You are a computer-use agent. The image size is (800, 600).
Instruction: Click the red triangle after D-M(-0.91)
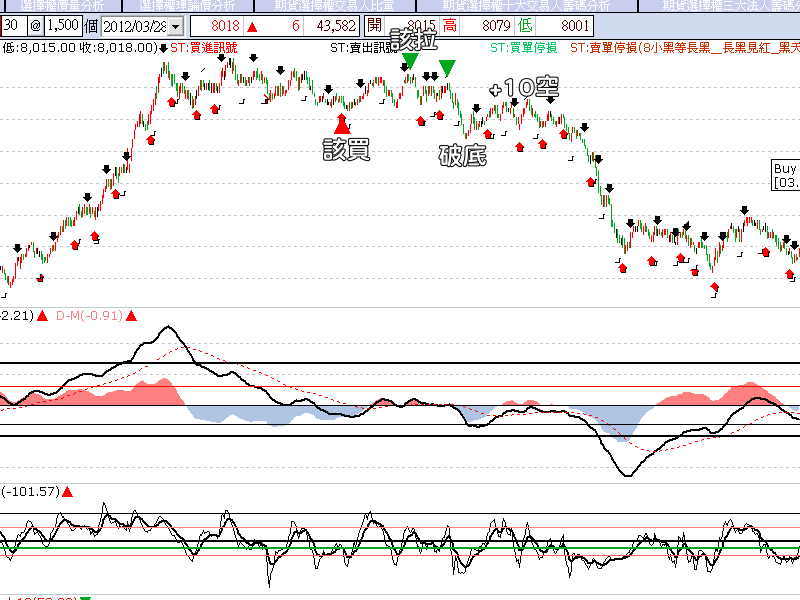(132, 316)
